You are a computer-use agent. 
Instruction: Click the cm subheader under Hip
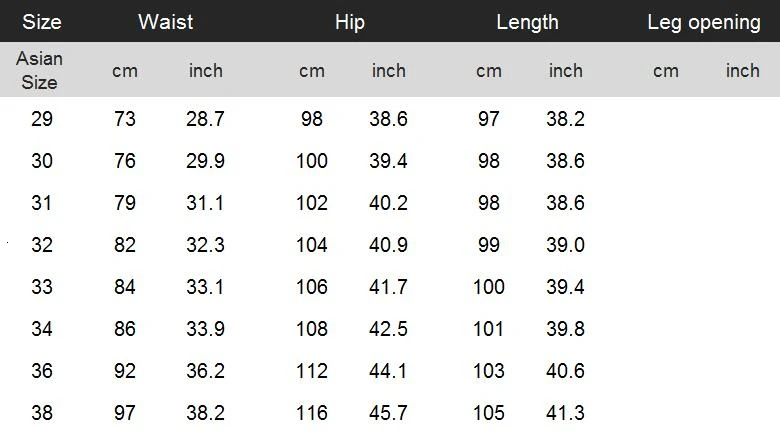(312, 71)
